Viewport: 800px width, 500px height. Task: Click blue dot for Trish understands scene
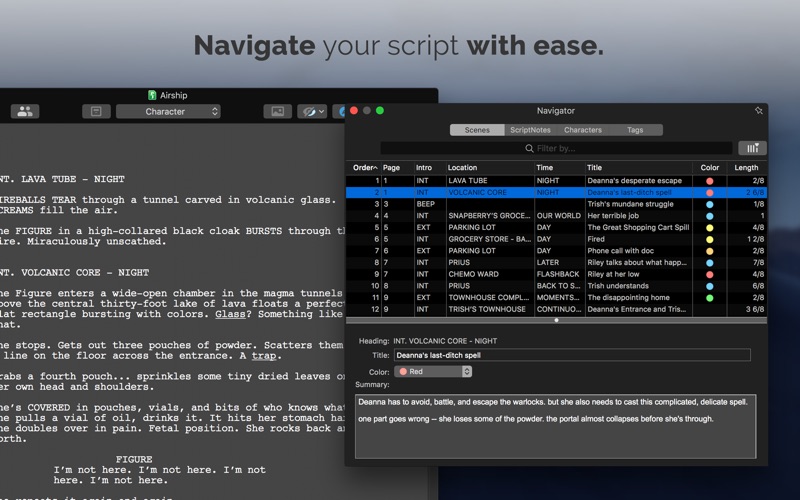click(709, 287)
